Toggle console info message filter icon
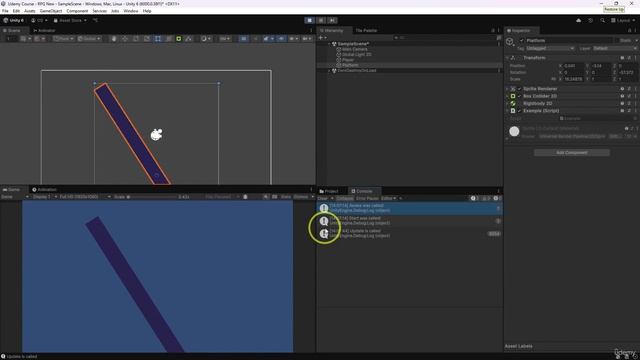640x360 pixels. 474,198
